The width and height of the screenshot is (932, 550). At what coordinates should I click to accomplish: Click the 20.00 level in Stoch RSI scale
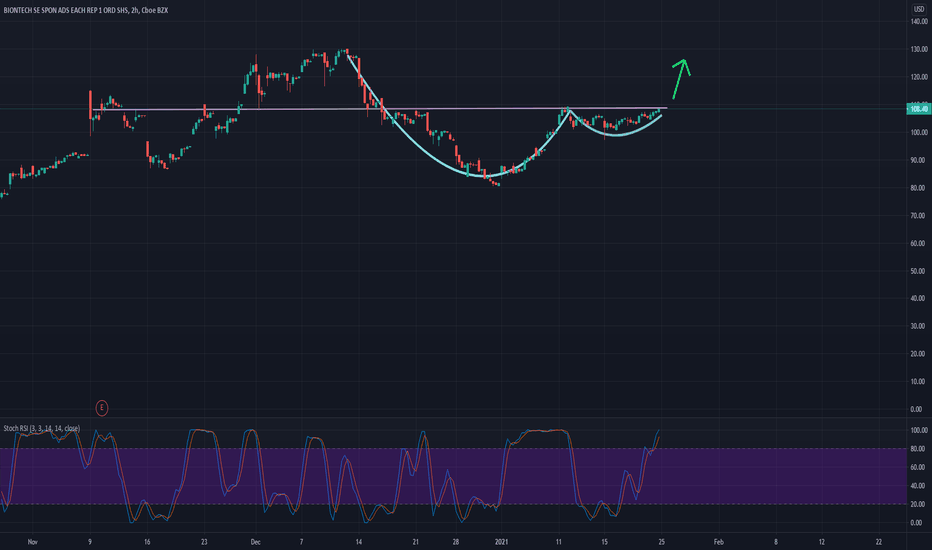click(918, 504)
